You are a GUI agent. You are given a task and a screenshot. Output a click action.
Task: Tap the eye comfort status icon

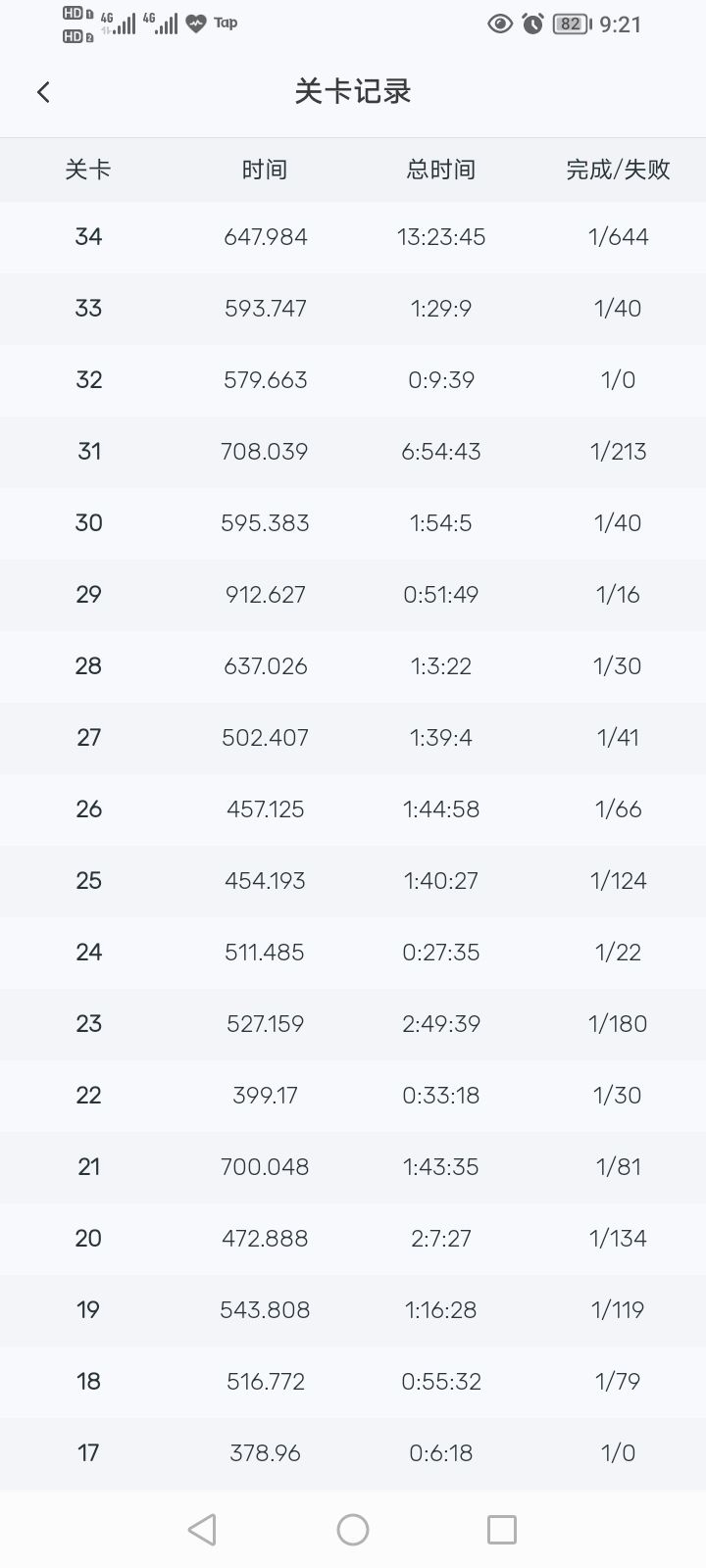pyautogui.click(x=500, y=24)
